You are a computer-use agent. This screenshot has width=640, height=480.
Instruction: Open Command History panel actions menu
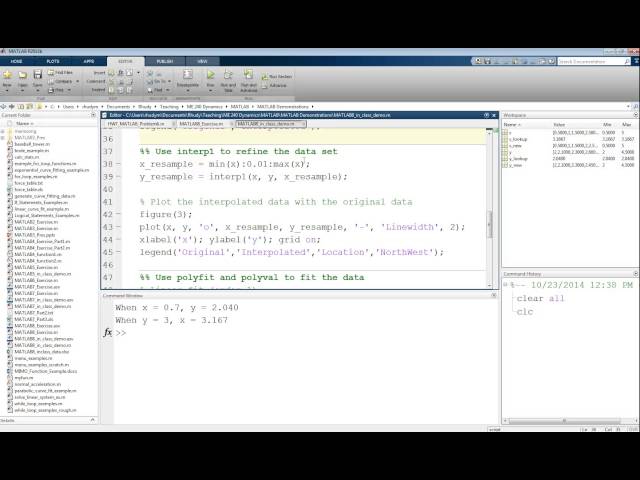click(636, 273)
